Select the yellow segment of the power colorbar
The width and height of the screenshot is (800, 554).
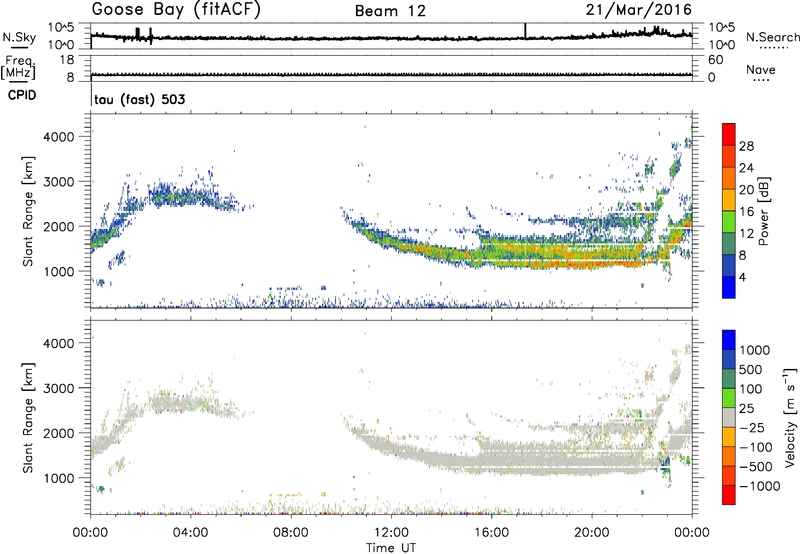point(729,200)
